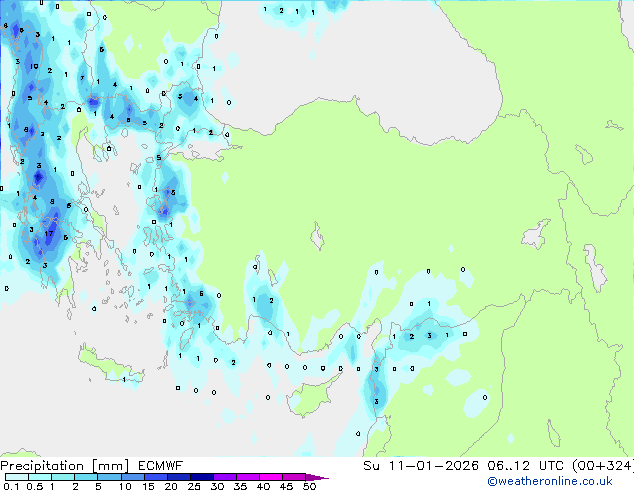Pick the 10–15 mm legend swatch
634x490 pixels.
(132, 477)
